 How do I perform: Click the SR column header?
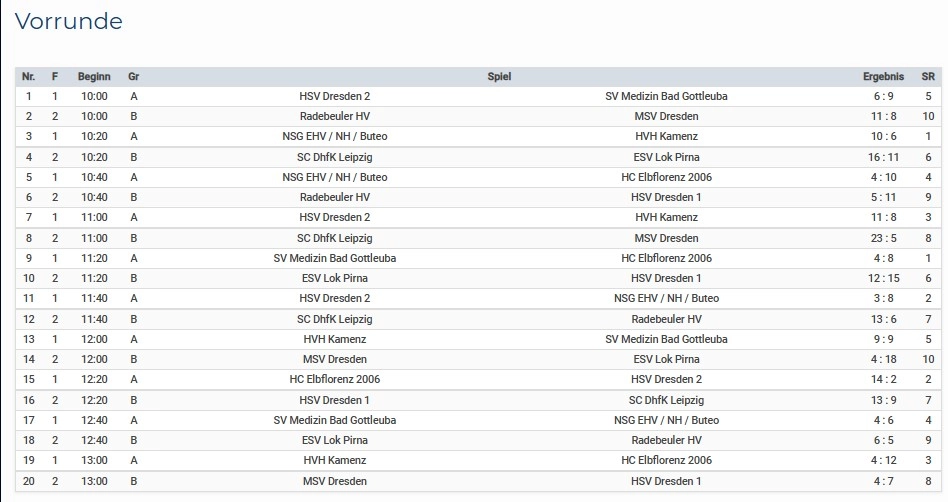coord(928,77)
